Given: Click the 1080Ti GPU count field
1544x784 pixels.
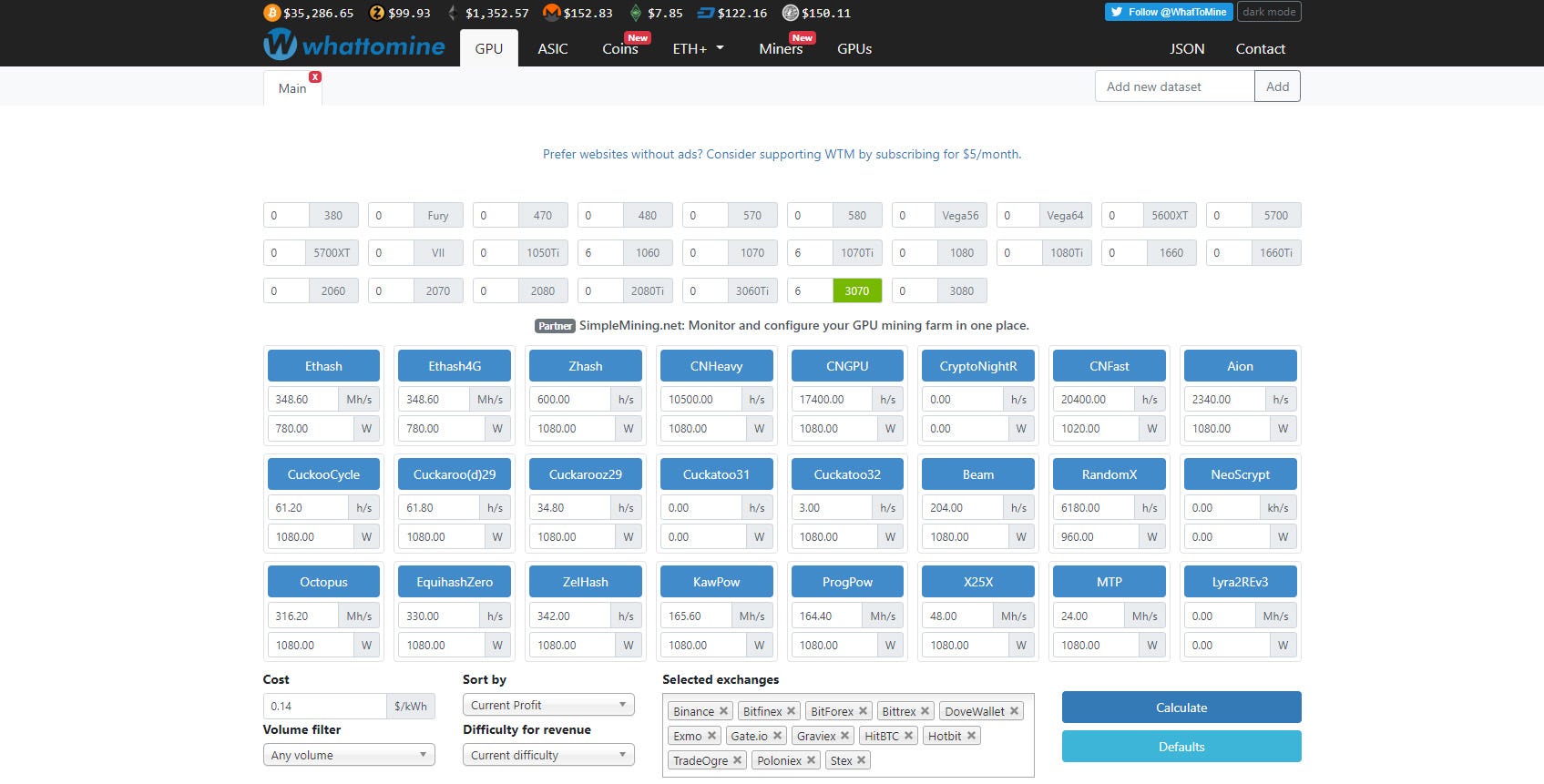Looking at the screenshot, I should point(1018,253).
